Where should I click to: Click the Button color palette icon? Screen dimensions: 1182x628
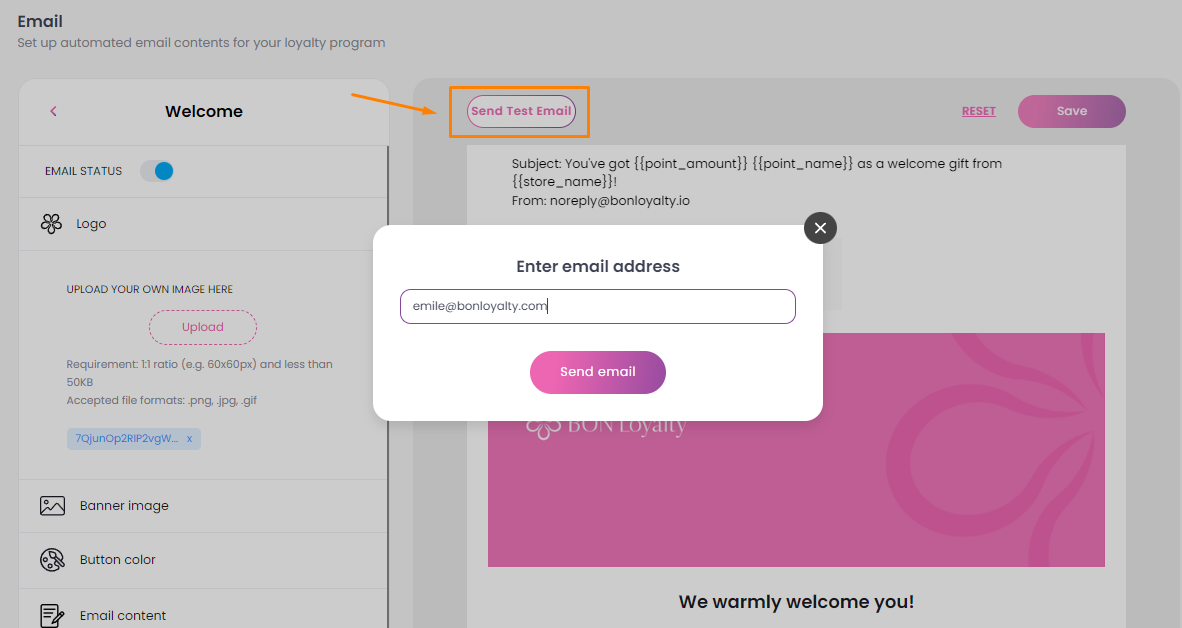point(52,559)
